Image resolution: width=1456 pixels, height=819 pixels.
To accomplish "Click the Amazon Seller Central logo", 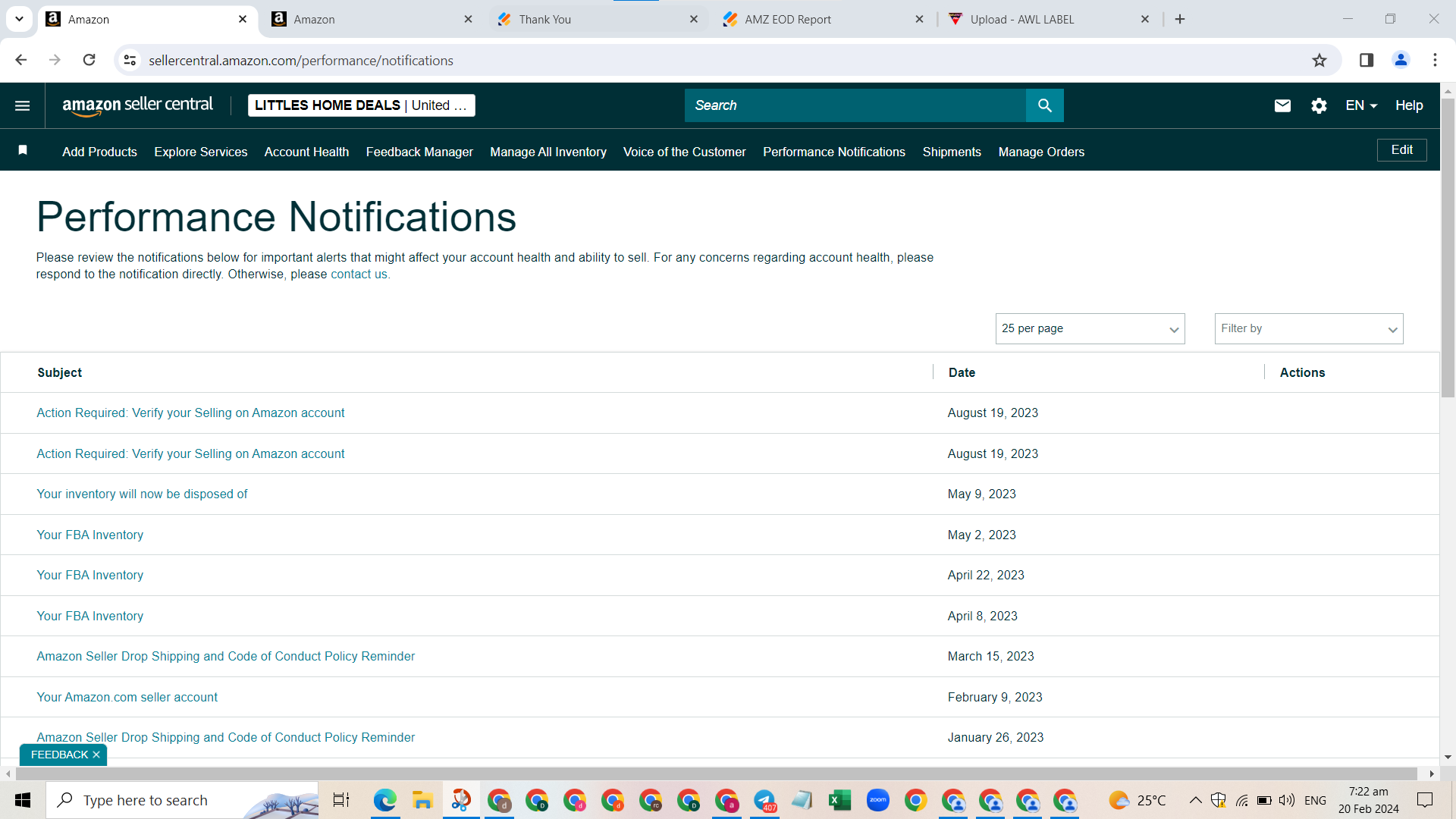I will point(137,105).
